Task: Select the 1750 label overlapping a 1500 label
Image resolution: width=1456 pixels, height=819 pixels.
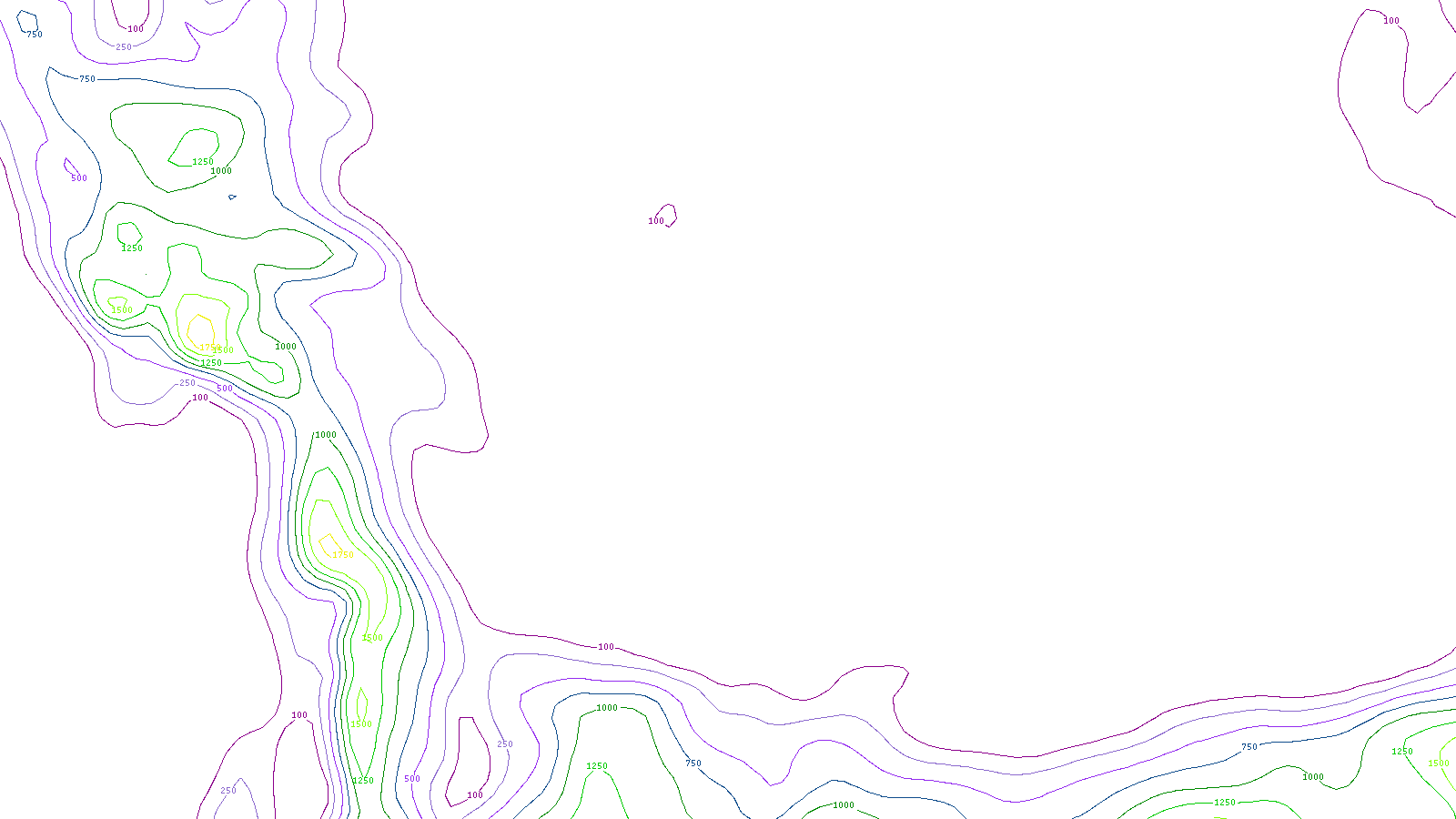Action: (210, 348)
